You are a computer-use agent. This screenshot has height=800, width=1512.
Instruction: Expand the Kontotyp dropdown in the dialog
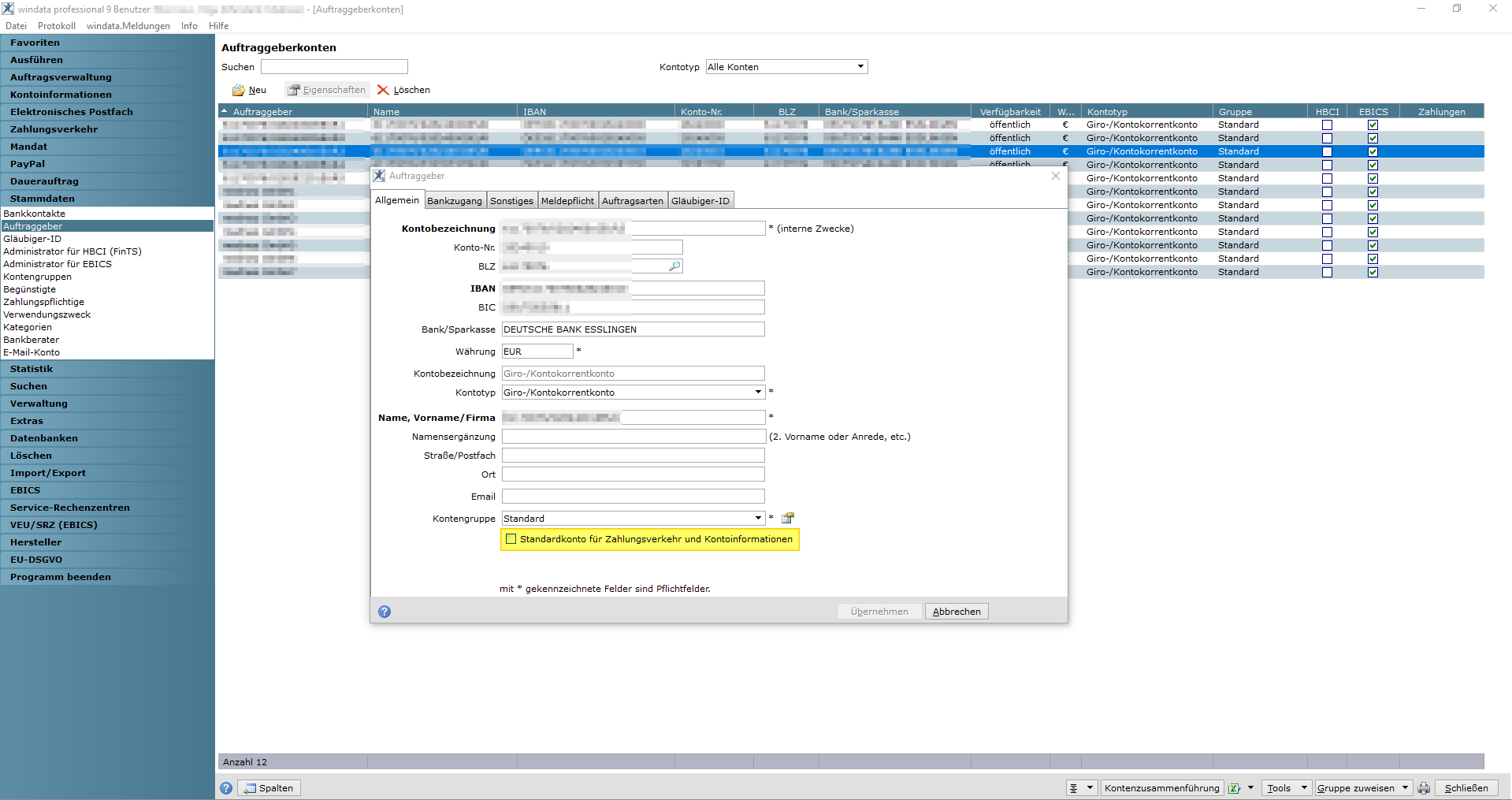click(758, 392)
